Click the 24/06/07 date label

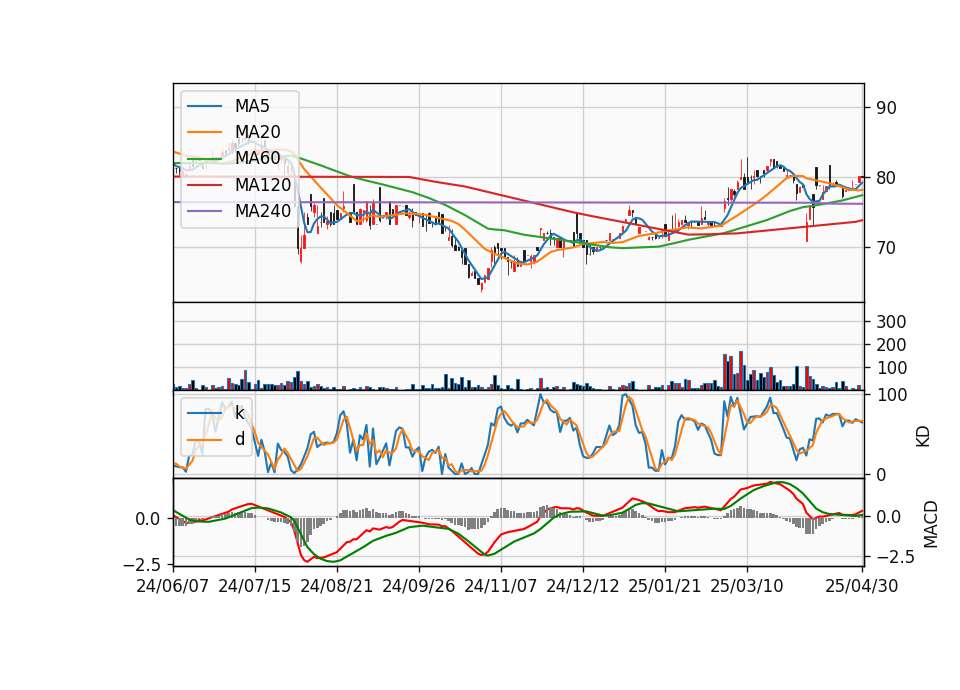(173, 586)
